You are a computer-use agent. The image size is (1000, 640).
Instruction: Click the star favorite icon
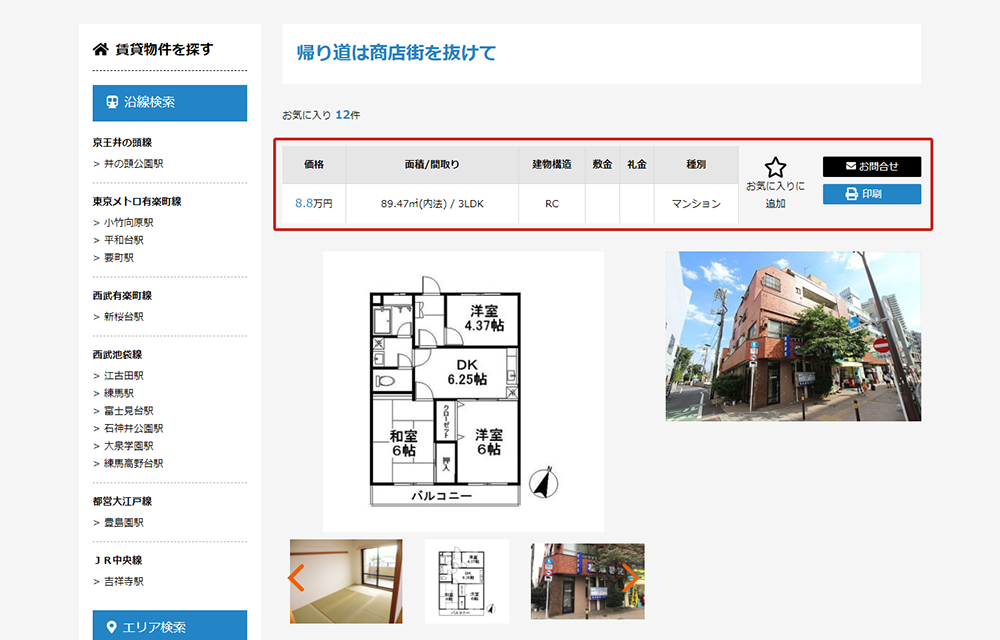point(775,168)
